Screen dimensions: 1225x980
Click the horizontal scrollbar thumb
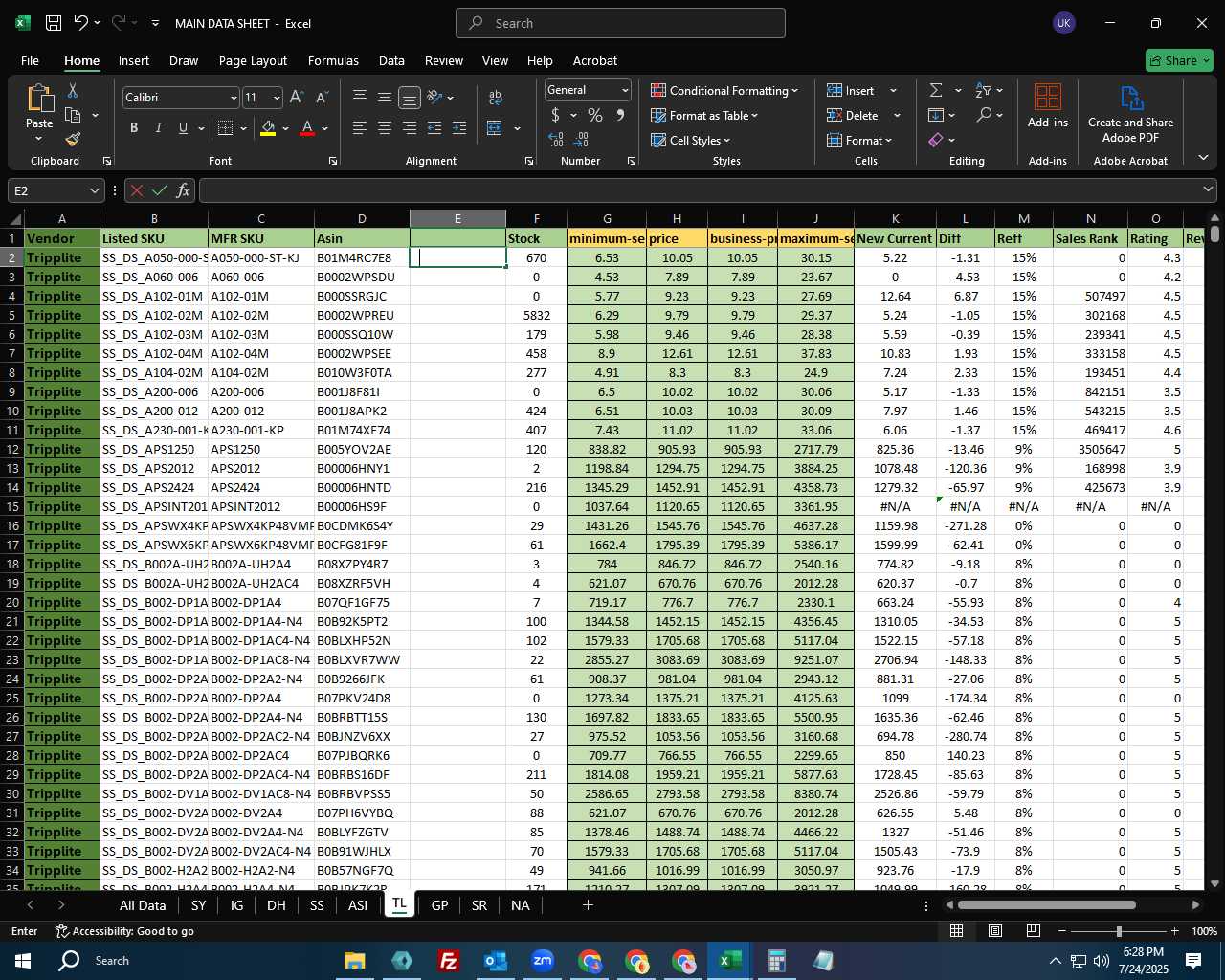click(1046, 905)
